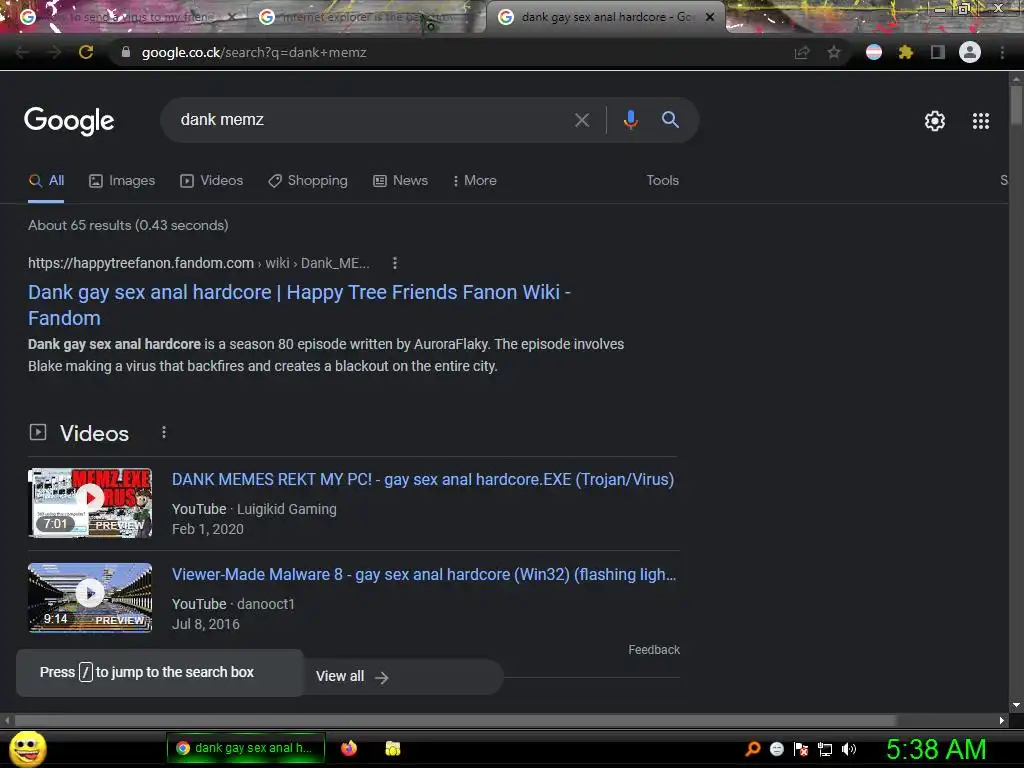Launch Firefox from the taskbar
The width and height of the screenshot is (1024, 768).
tap(349, 748)
